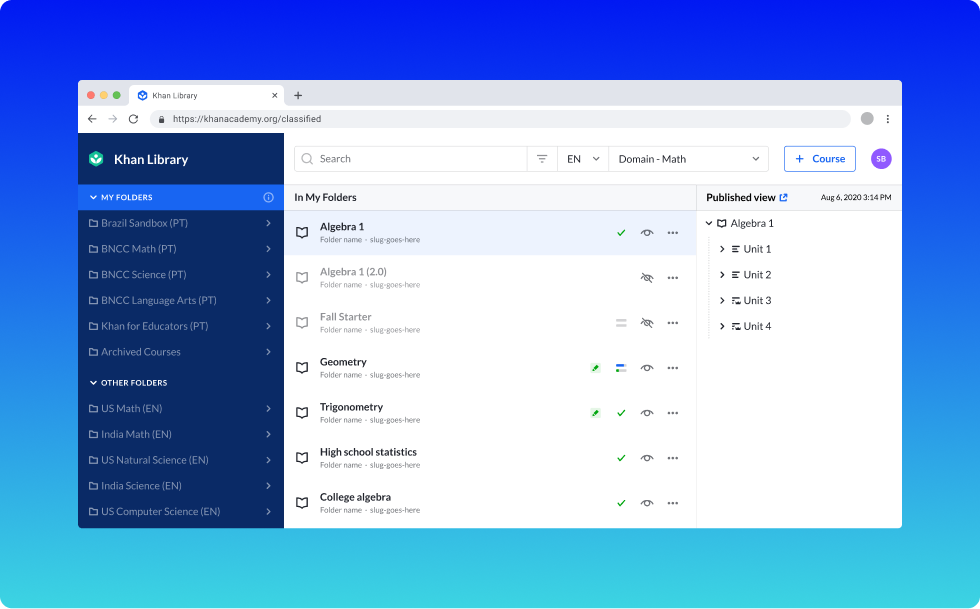980x609 pixels.
Task: Click the browser profile circle icon
Action: pos(867,119)
